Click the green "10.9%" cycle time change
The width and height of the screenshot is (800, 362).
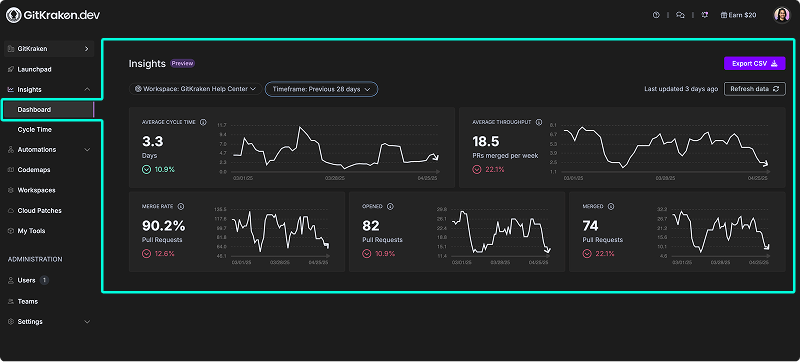(x=165, y=169)
